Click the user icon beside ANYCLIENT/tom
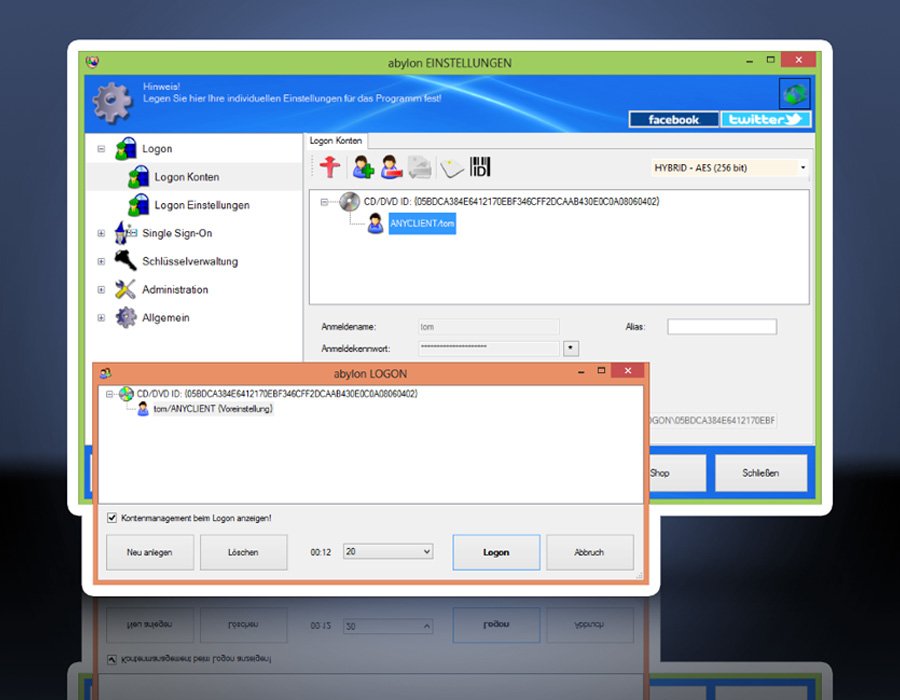 pyautogui.click(x=375, y=223)
